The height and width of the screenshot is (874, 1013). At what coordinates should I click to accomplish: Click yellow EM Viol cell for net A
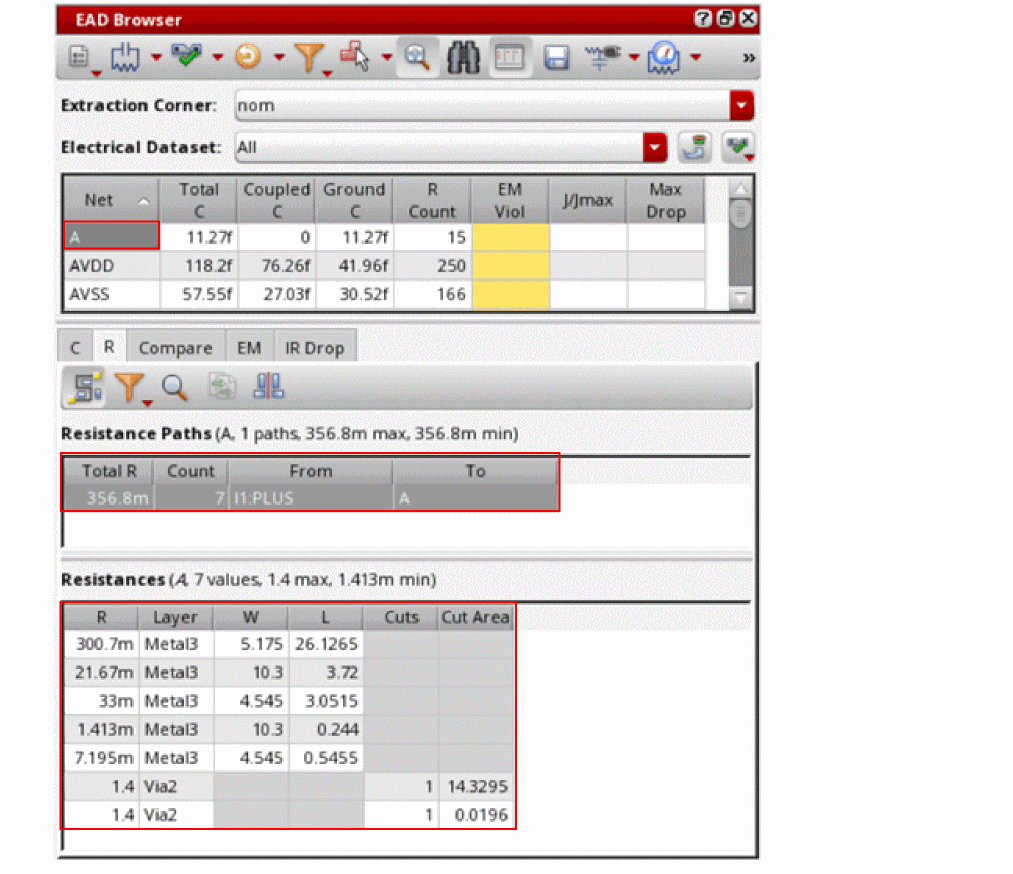[510, 237]
